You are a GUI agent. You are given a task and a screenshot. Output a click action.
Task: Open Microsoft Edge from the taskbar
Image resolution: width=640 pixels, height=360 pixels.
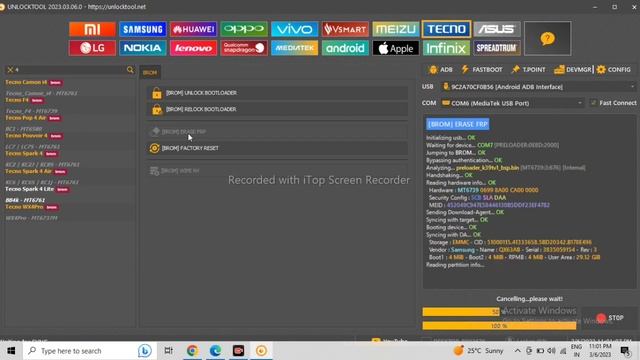coord(216,351)
